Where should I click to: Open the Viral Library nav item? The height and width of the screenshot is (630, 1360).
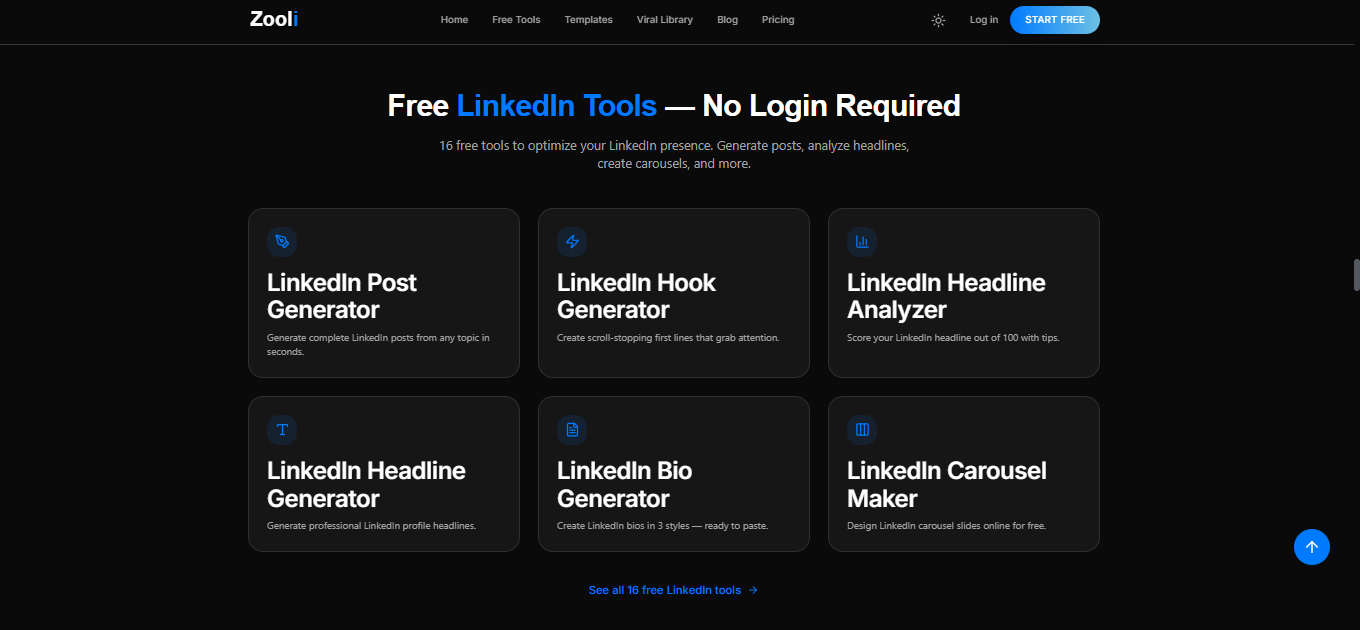tap(664, 20)
